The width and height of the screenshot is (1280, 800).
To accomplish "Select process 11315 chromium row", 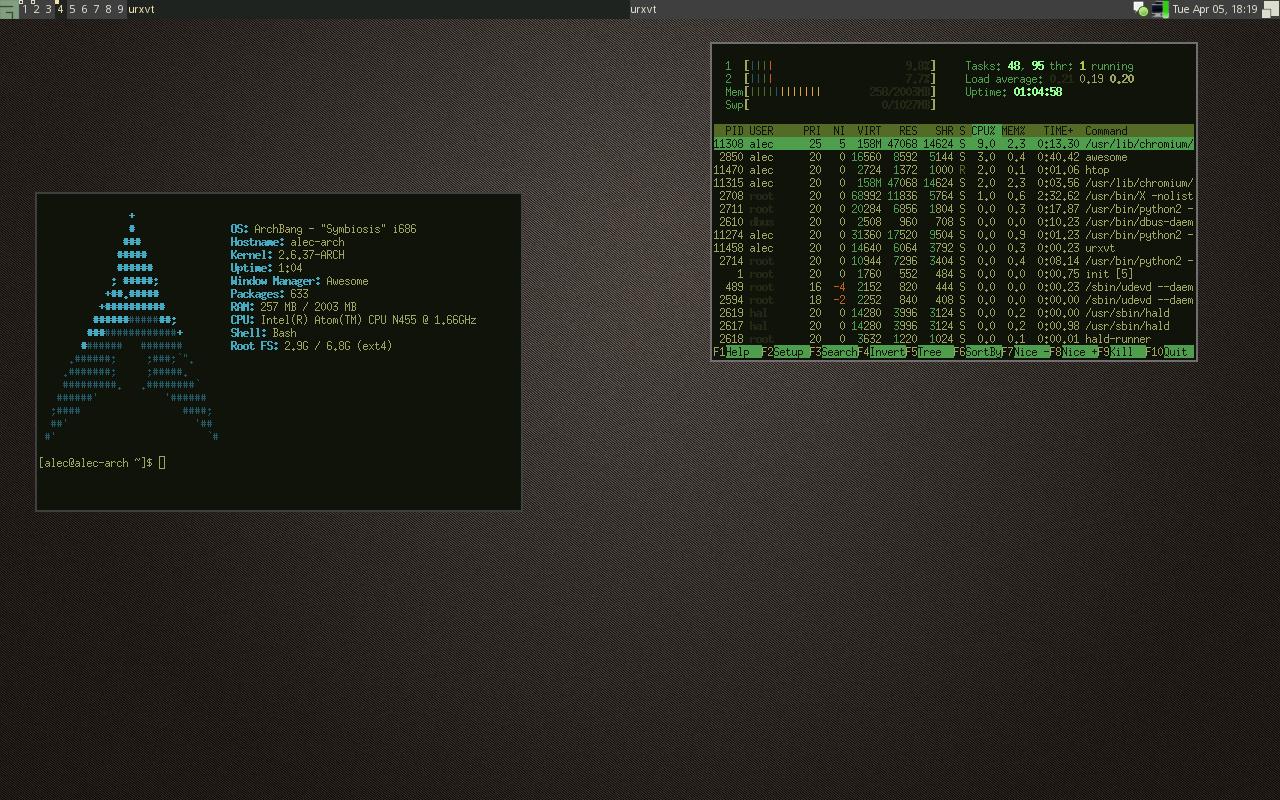I will (x=953, y=183).
